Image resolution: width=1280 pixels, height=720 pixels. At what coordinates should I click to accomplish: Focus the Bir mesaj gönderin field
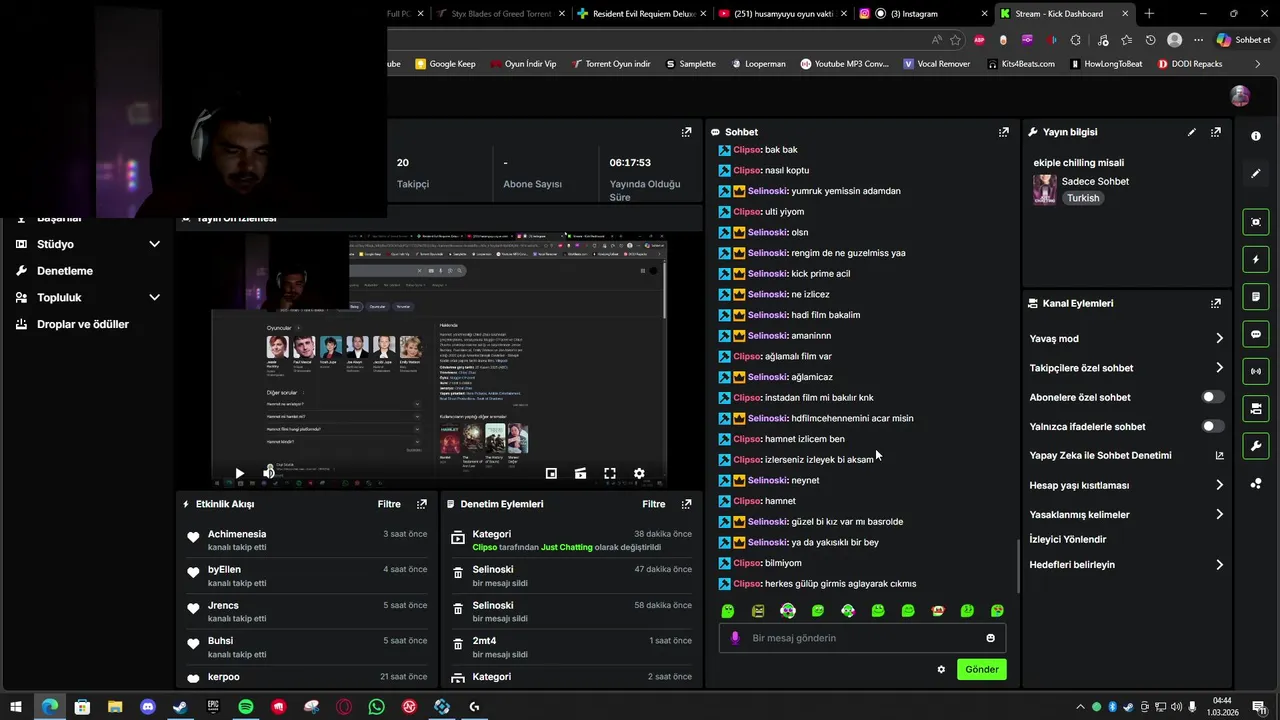pos(862,638)
